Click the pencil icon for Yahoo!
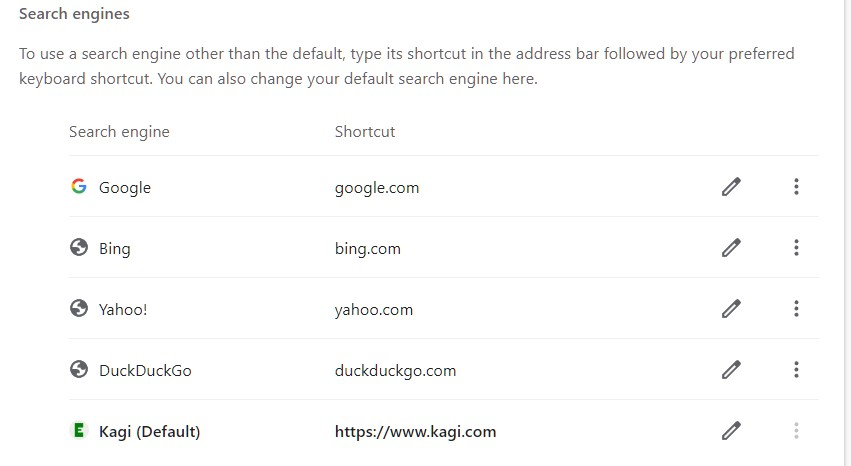 (731, 309)
